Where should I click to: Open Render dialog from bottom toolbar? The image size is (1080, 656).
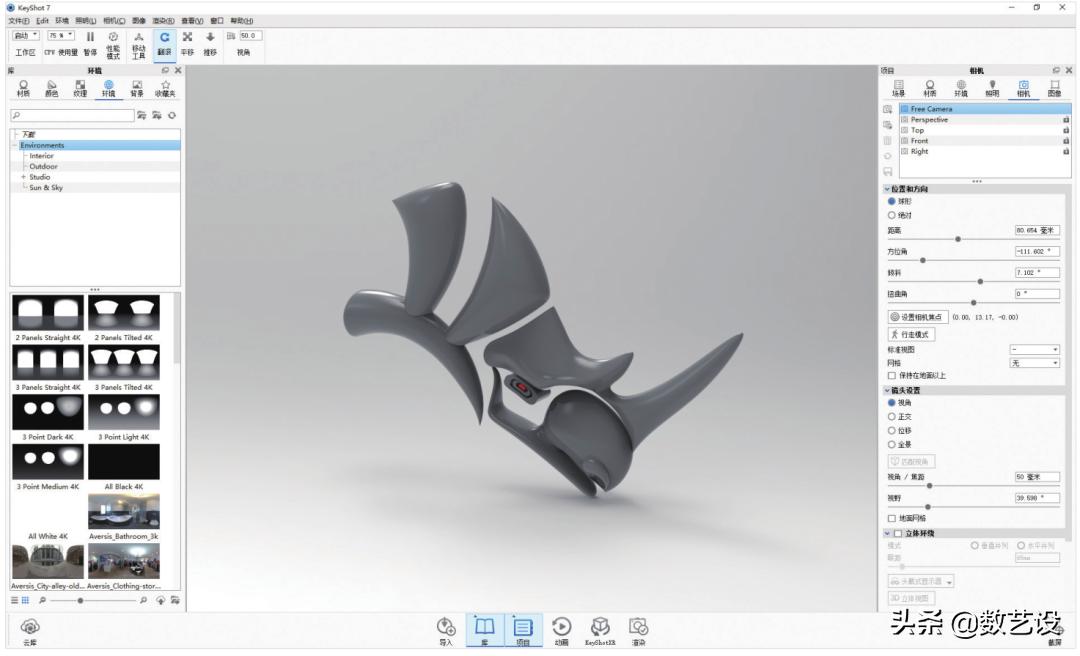[x=638, y=631]
